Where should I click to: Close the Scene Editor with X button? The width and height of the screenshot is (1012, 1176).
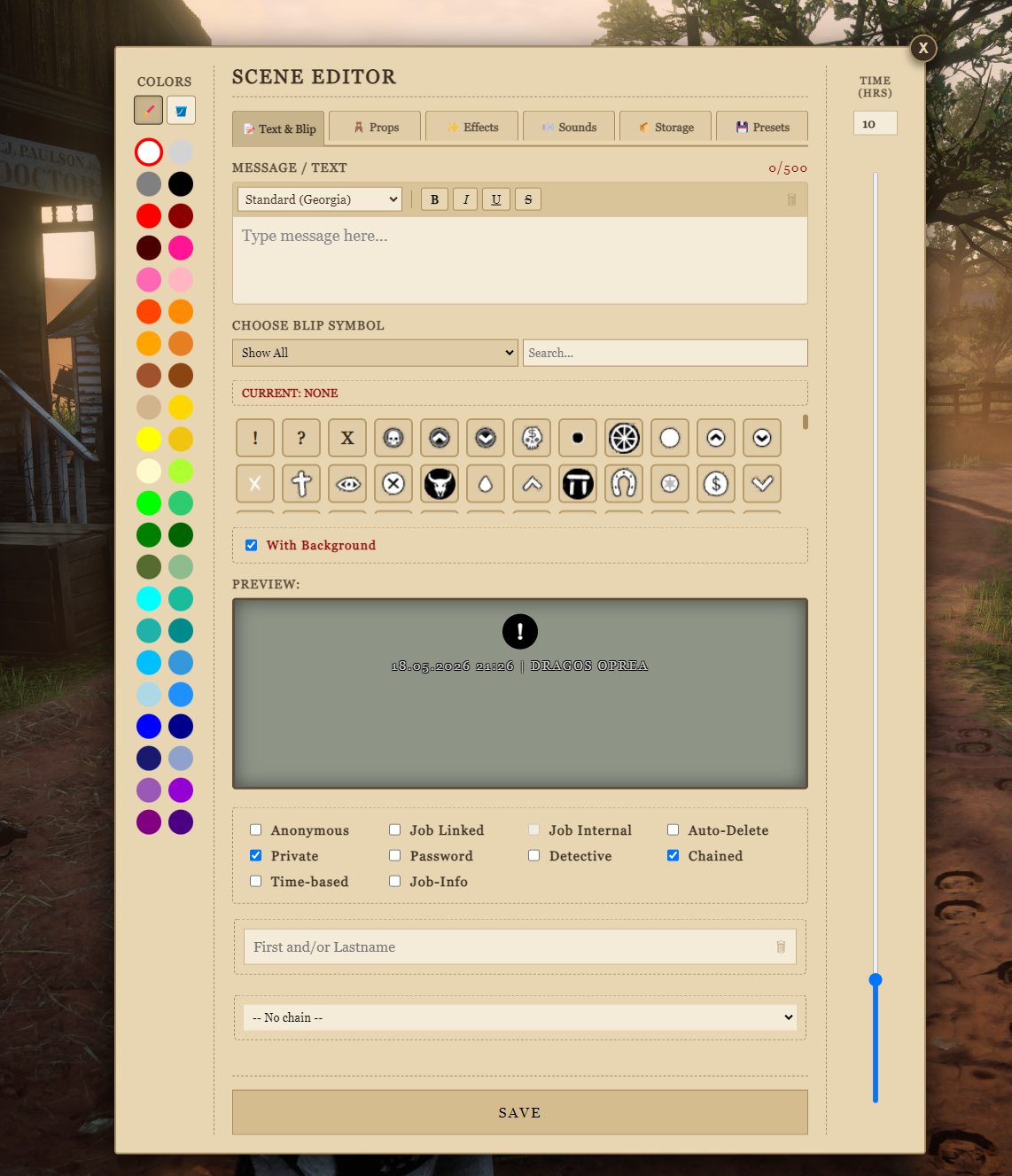[x=923, y=48]
